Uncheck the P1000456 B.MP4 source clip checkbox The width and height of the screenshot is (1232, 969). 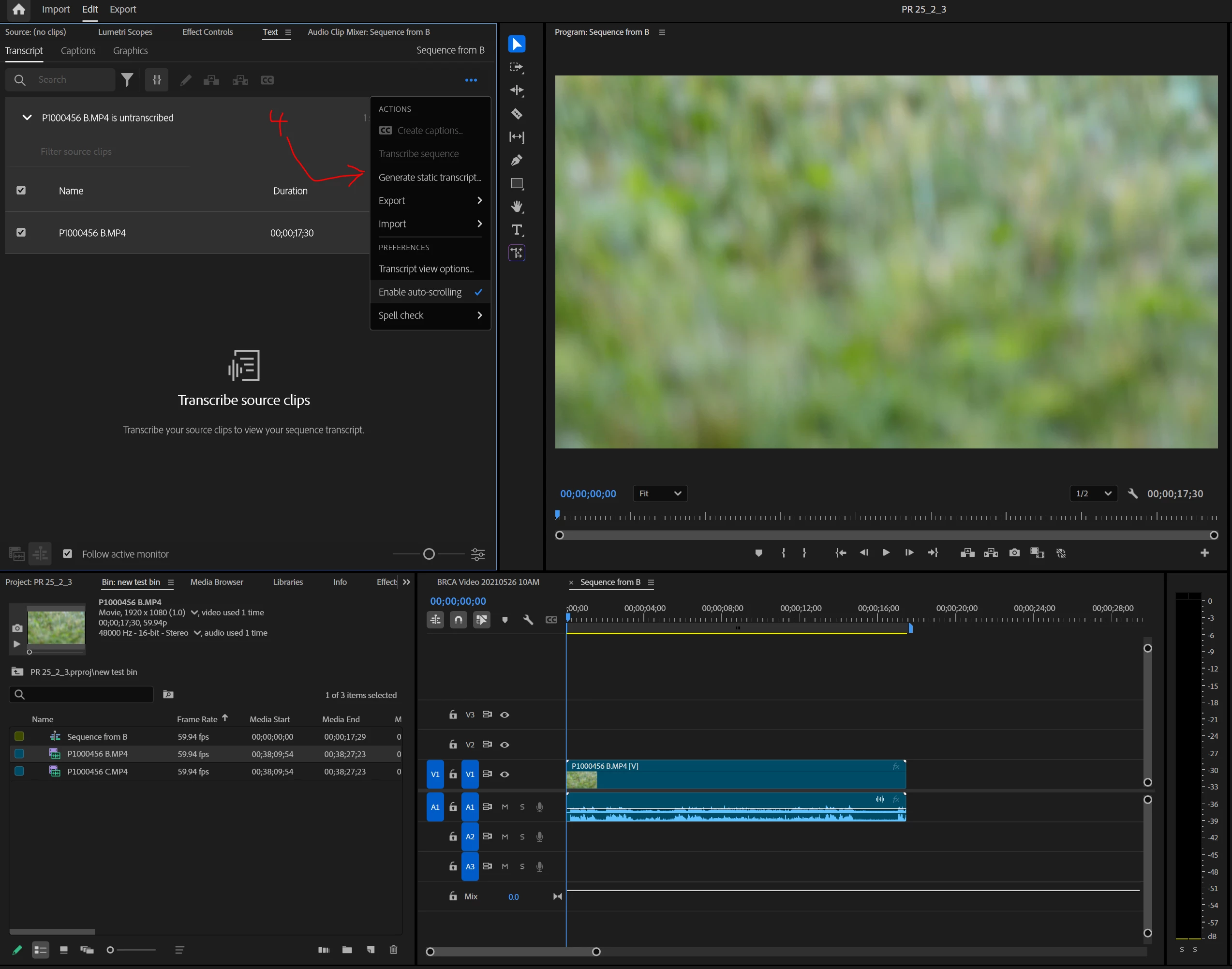coord(21,233)
